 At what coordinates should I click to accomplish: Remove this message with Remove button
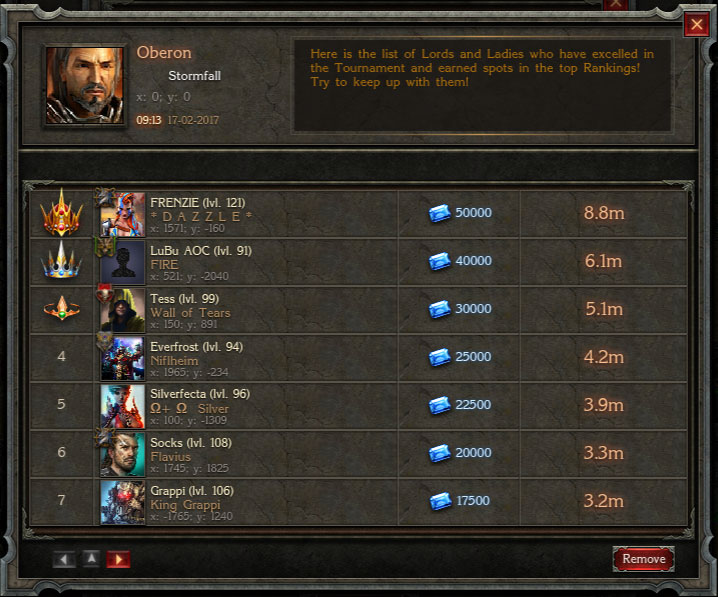pyautogui.click(x=643, y=559)
